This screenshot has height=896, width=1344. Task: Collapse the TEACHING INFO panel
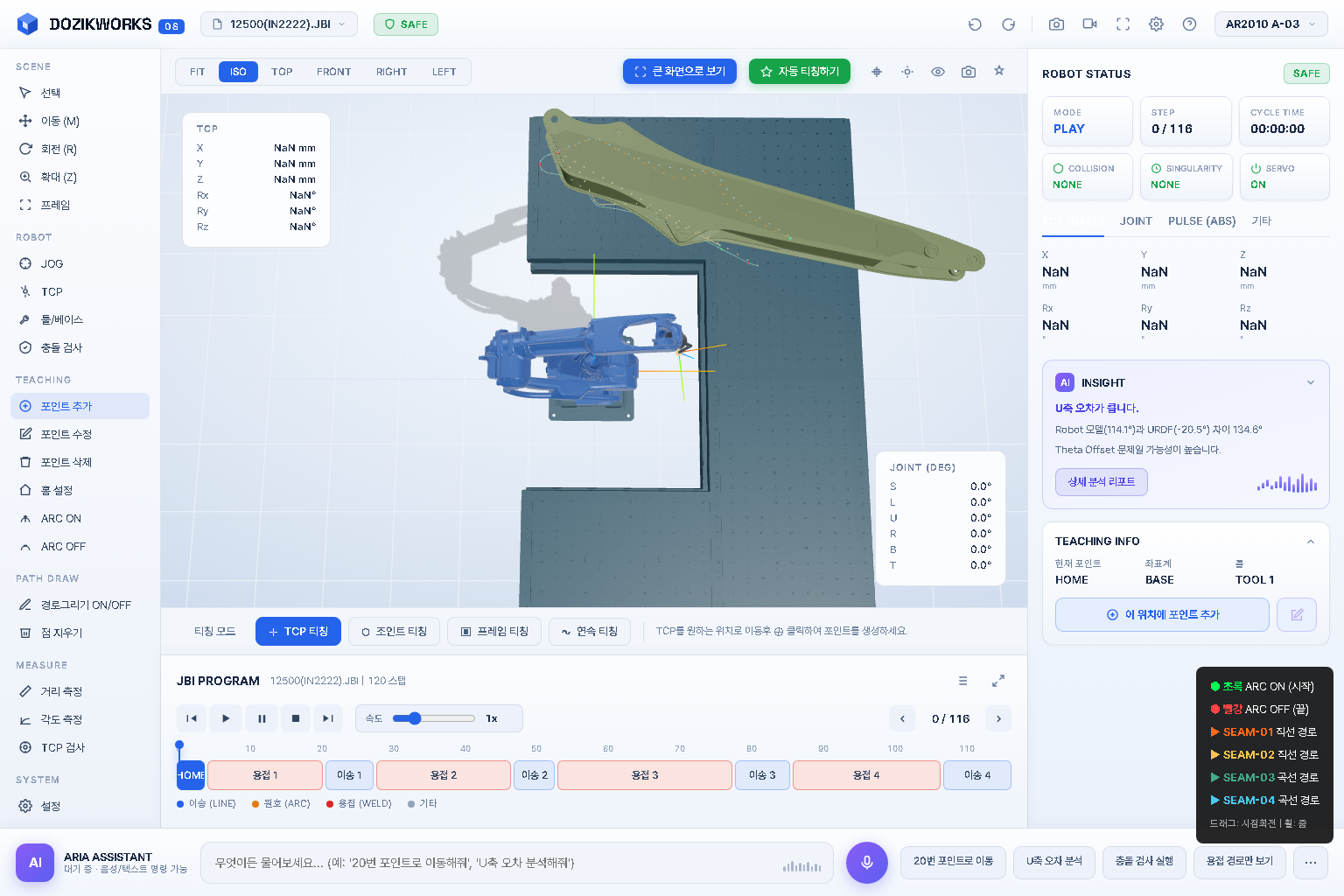(x=1310, y=542)
